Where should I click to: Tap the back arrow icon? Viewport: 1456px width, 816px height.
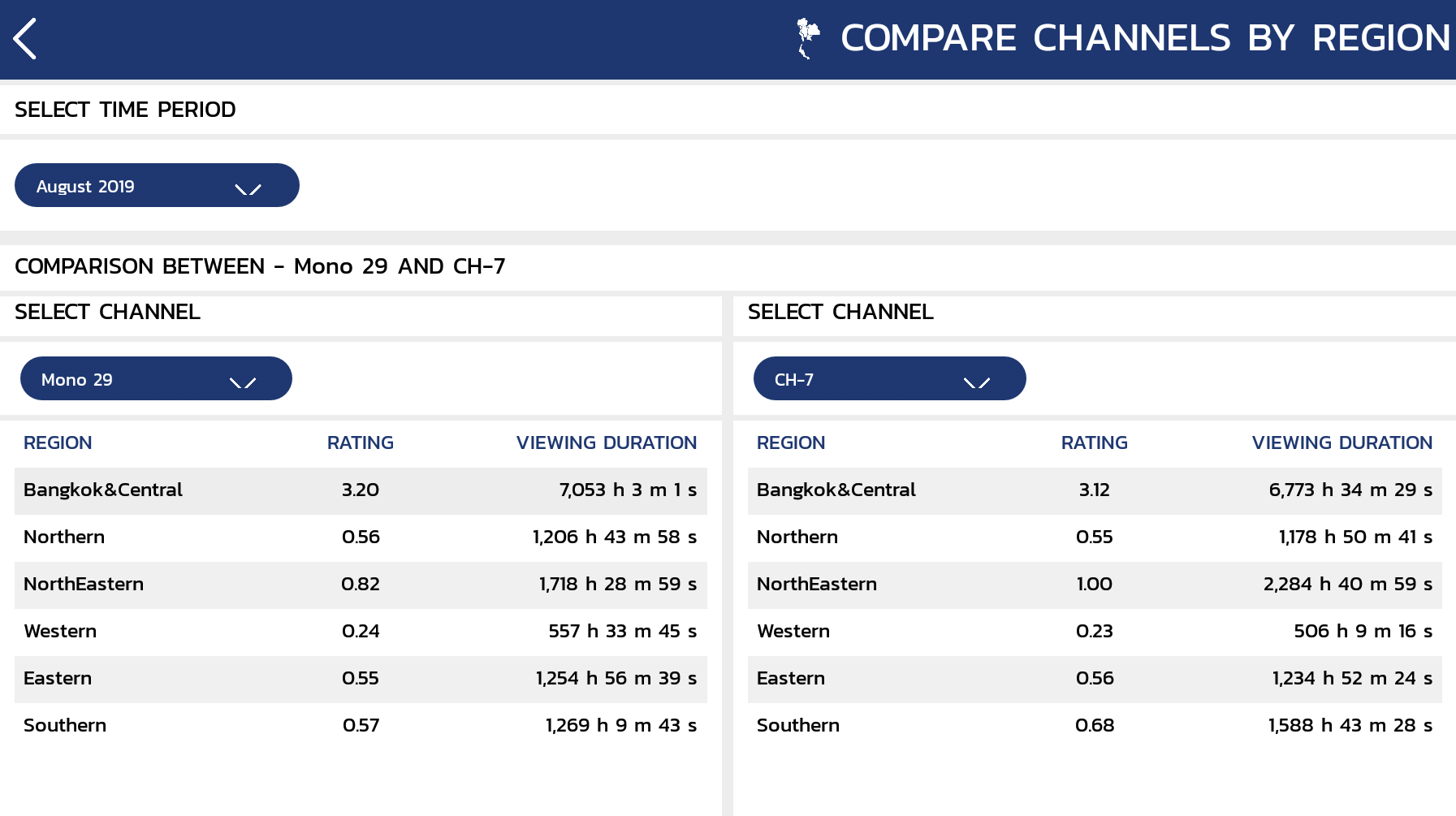[25, 39]
